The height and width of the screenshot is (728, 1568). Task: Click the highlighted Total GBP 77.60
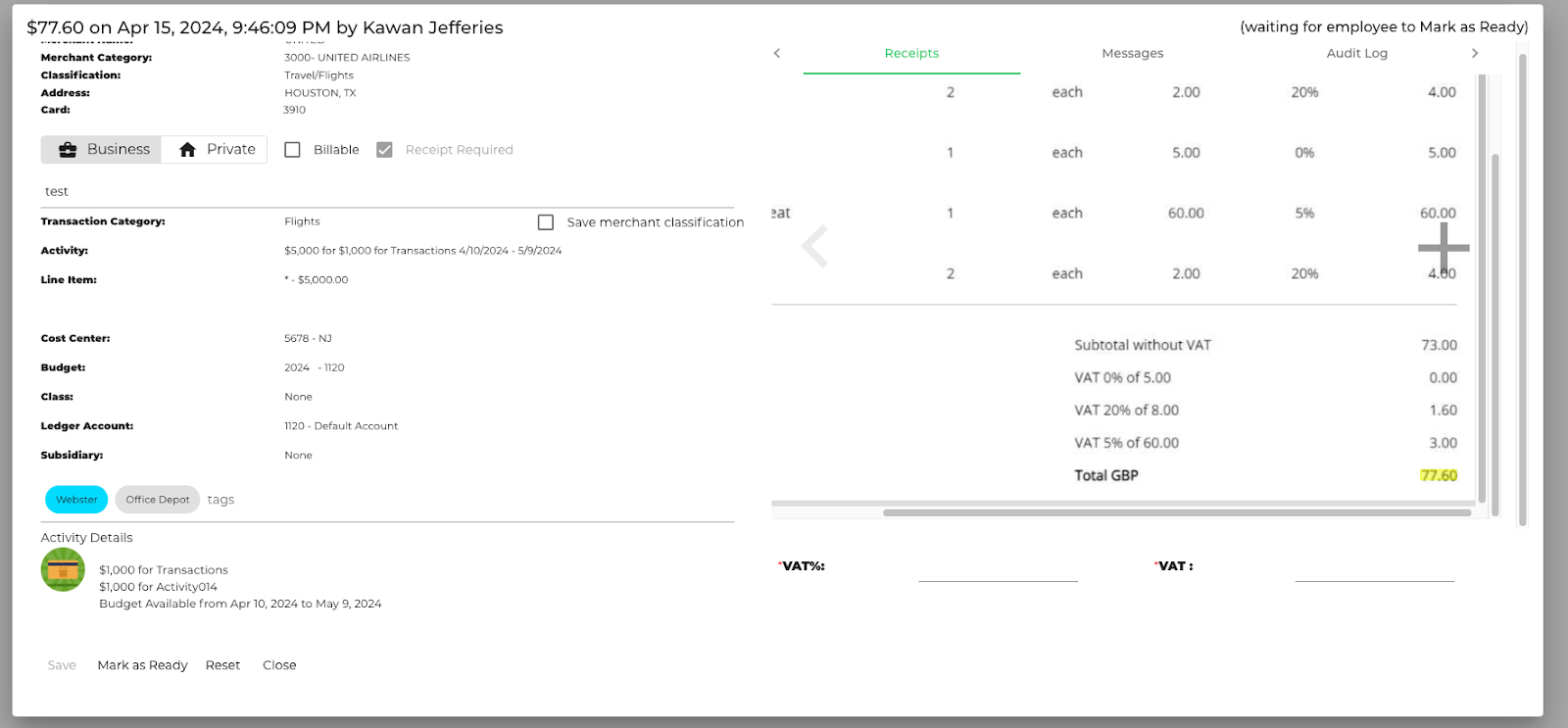[x=1439, y=475]
